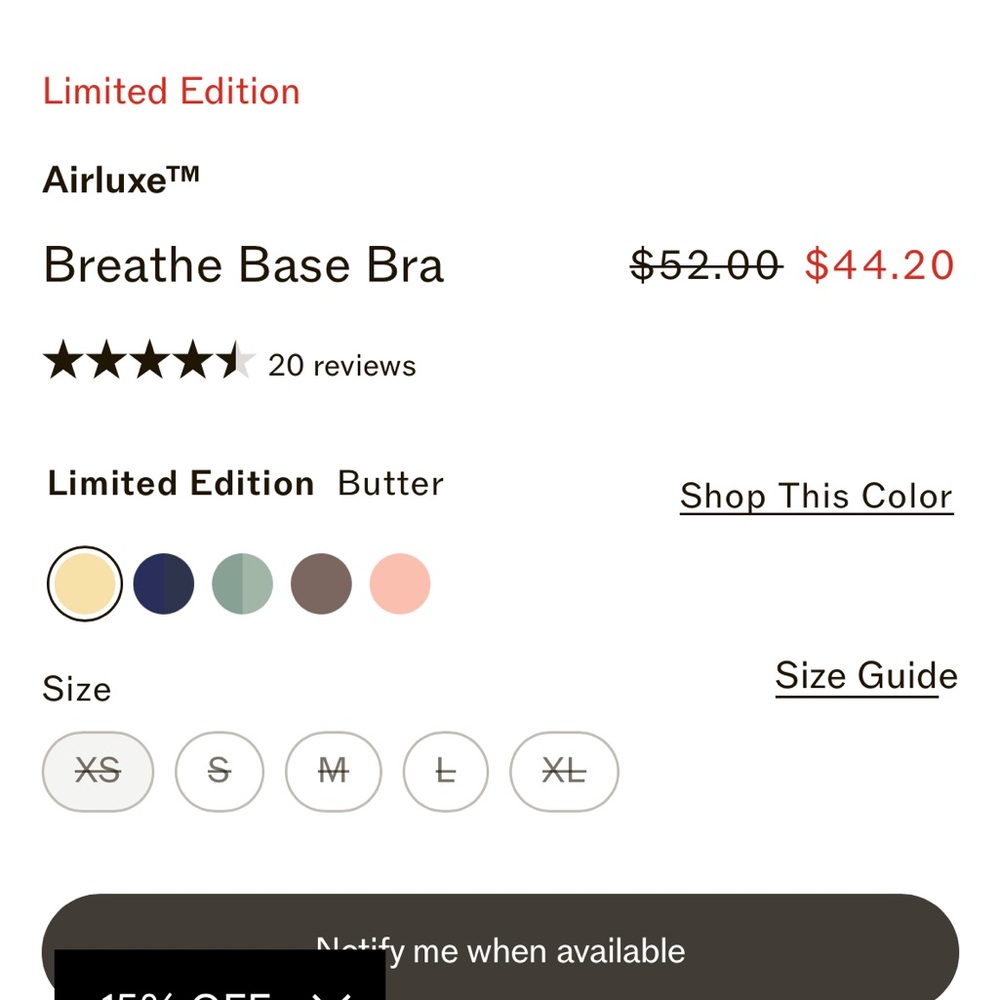This screenshot has height=1000, width=1000.
Task: Choose the peach pink color swatch
Action: [399, 582]
